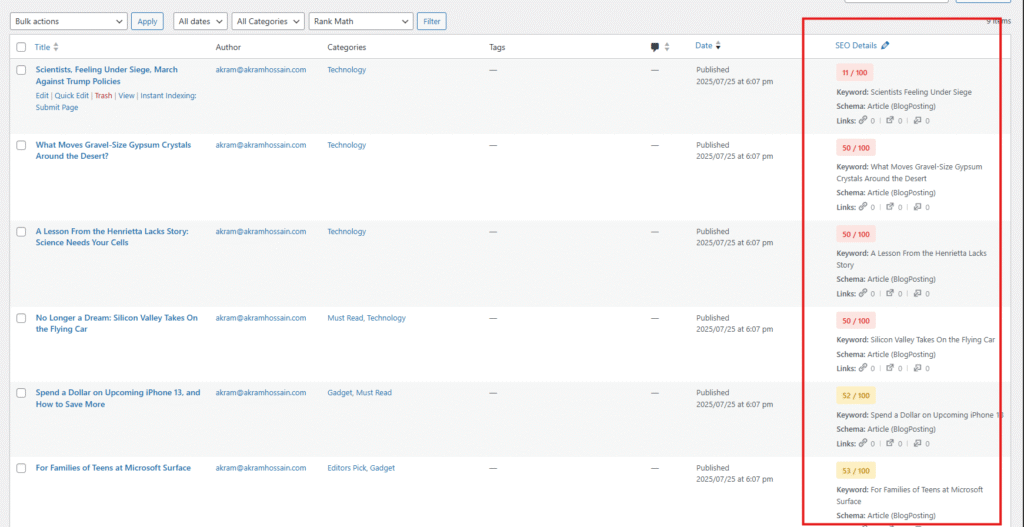Screen dimensions: 1024x527
Task: Click external links icon in Henrietta Lacks row
Action: [x=889, y=293]
